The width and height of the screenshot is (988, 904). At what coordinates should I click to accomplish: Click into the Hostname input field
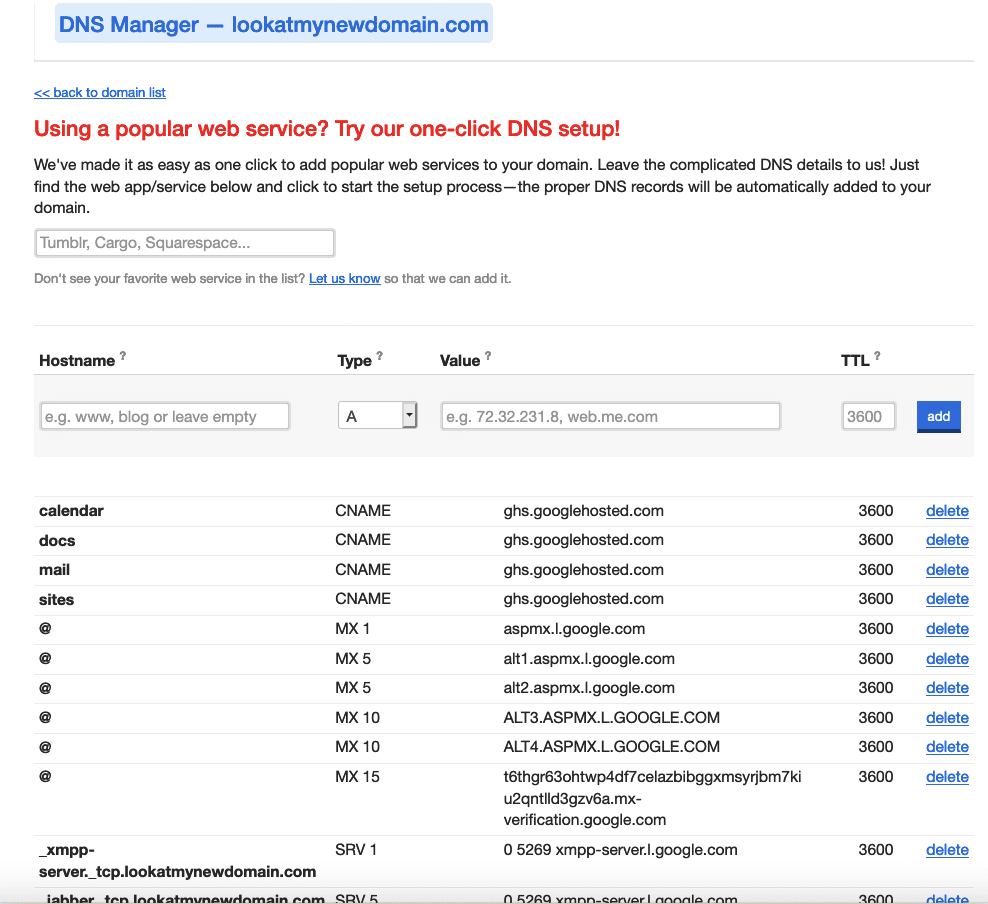pos(165,416)
